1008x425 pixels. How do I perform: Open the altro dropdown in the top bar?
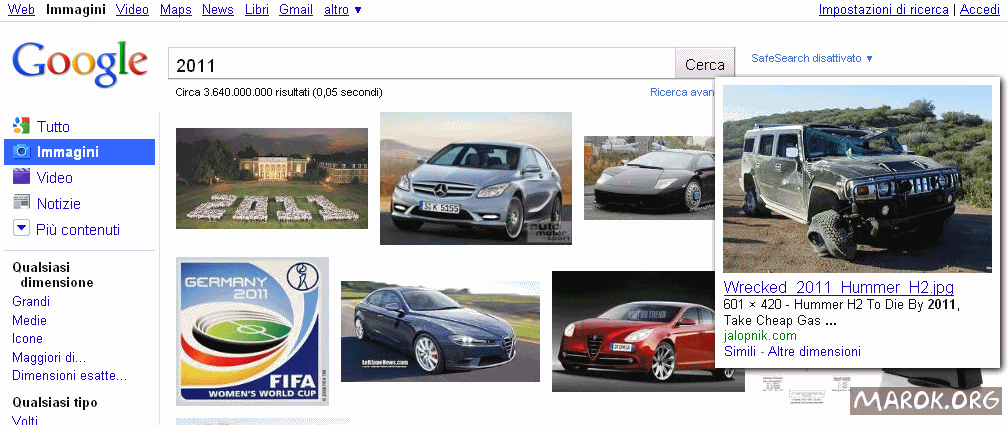point(343,10)
